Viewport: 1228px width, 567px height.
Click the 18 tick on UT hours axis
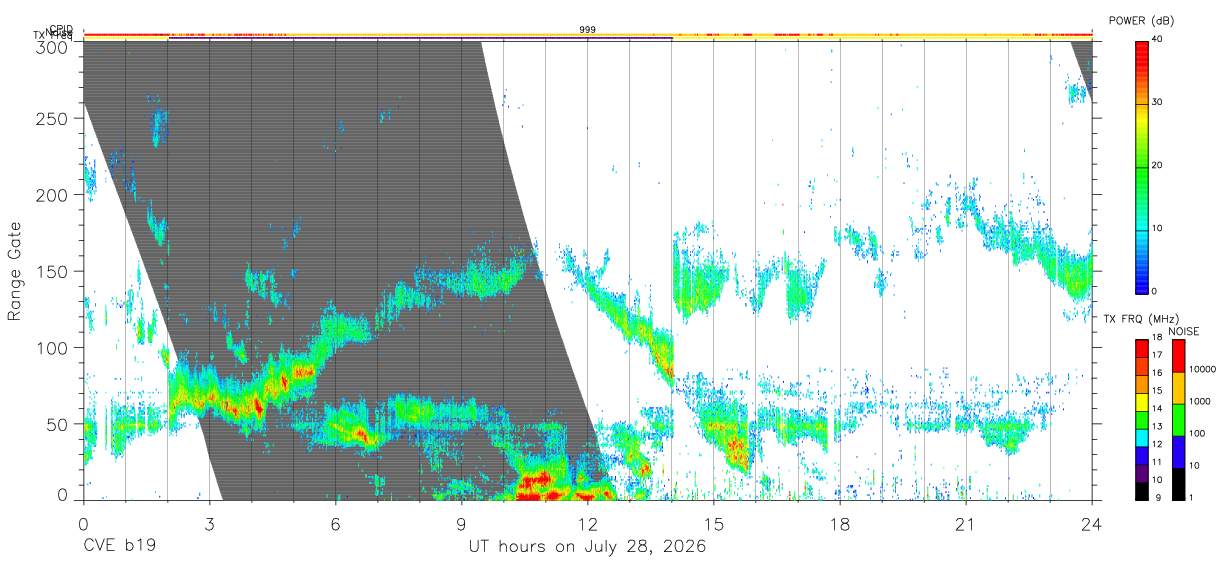[x=840, y=523]
